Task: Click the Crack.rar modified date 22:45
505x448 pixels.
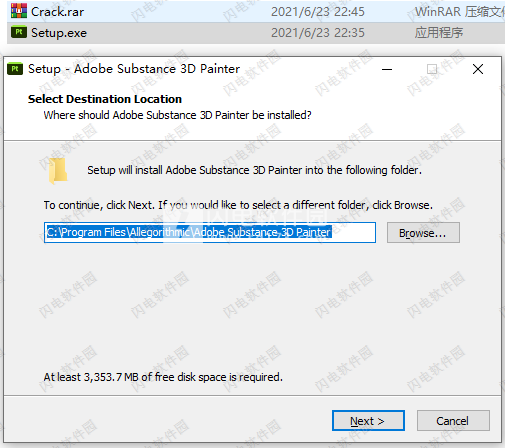Action: coord(318,12)
